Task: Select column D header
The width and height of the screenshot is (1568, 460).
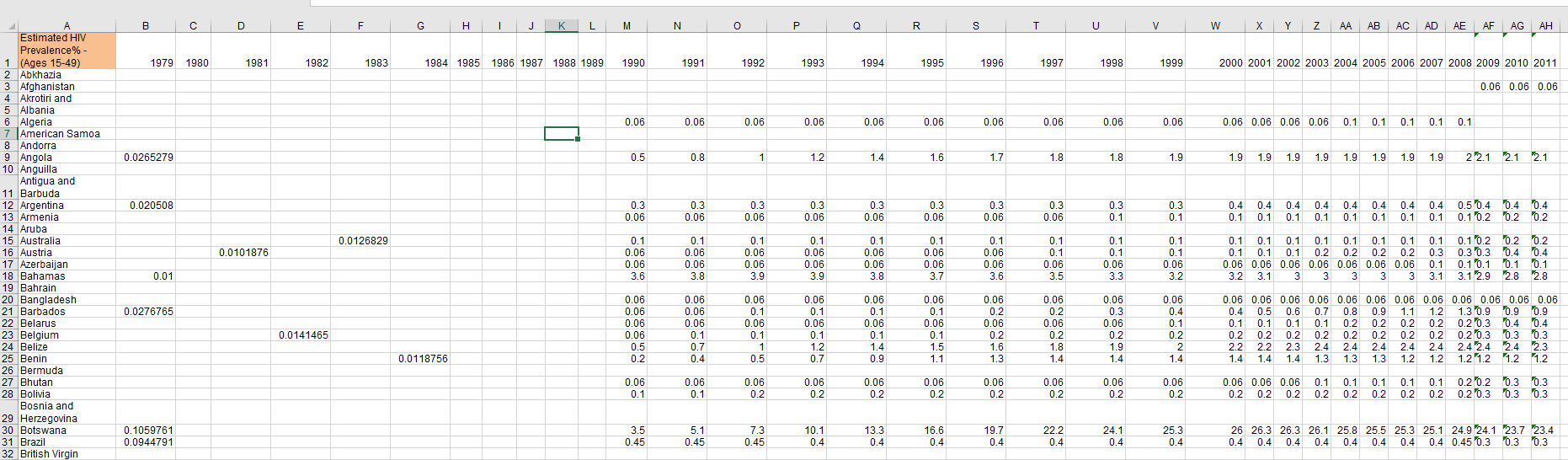Action: point(241,26)
